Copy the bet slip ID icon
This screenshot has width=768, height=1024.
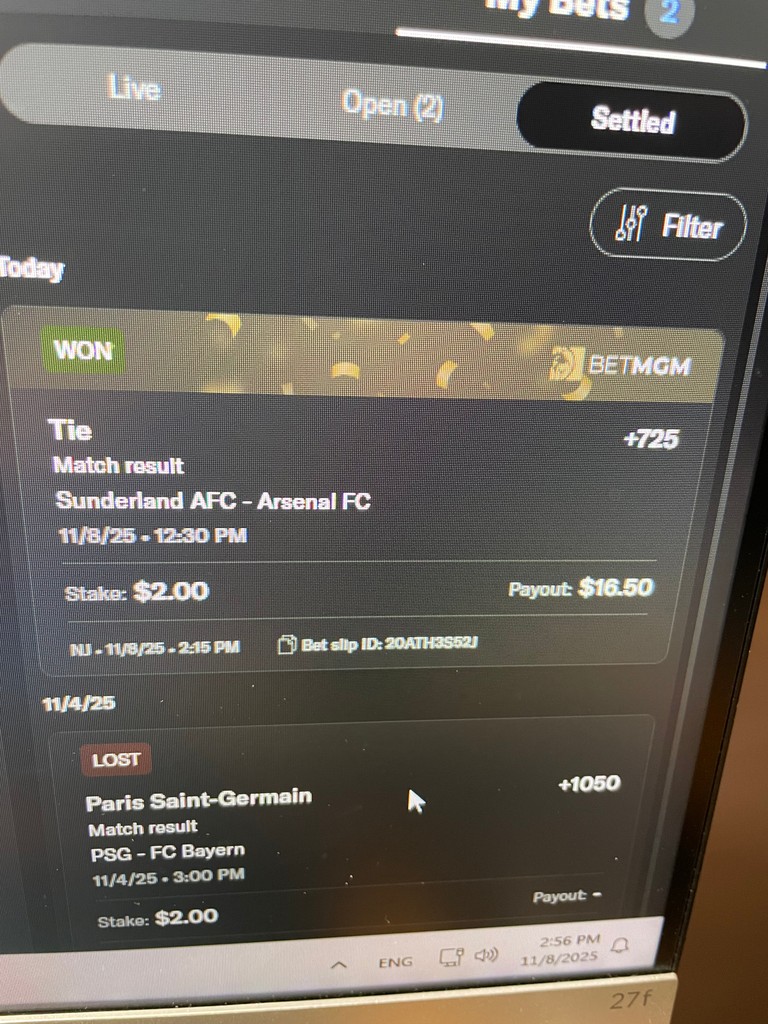click(x=287, y=645)
